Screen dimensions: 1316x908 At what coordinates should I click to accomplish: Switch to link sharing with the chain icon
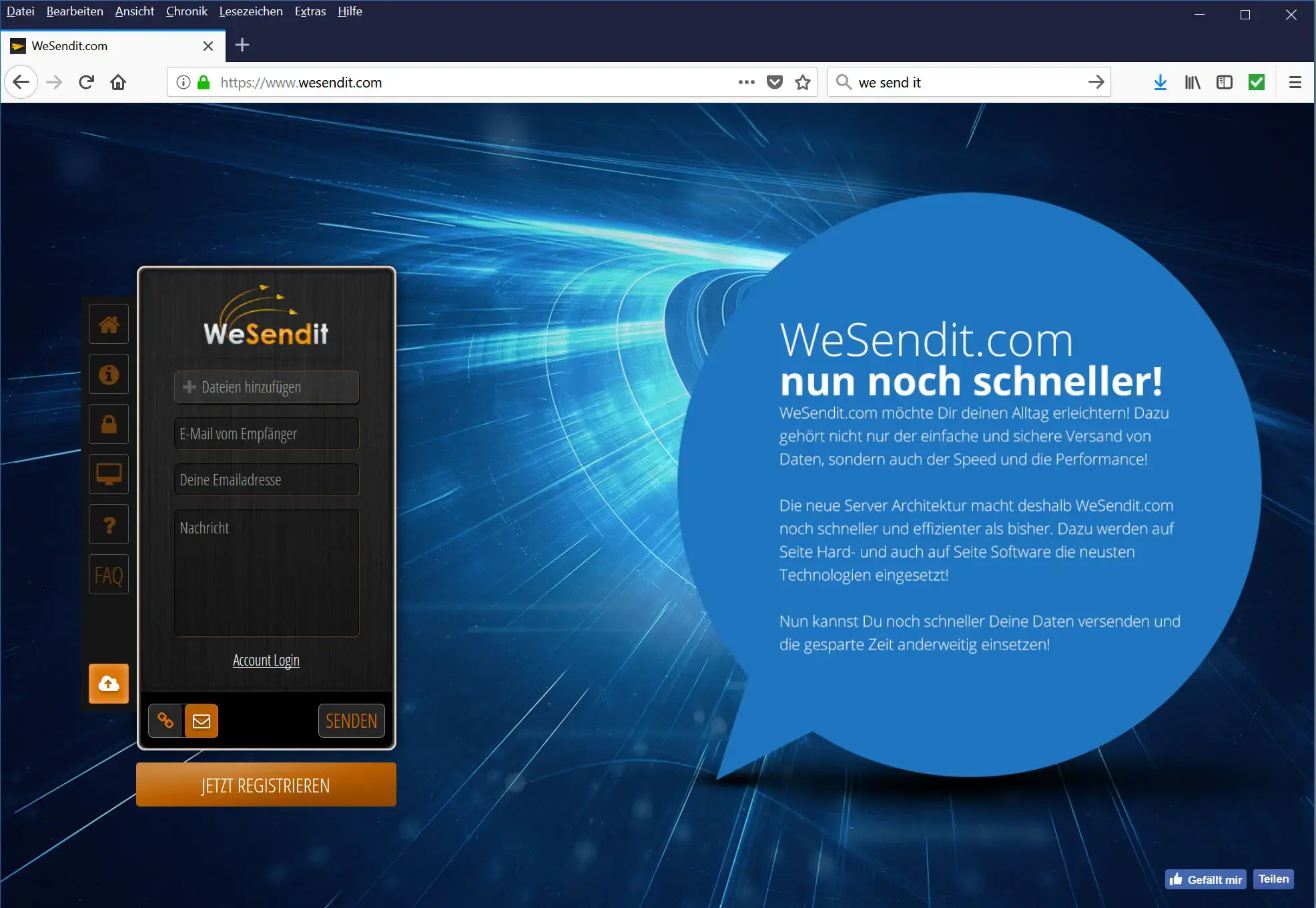166,720
